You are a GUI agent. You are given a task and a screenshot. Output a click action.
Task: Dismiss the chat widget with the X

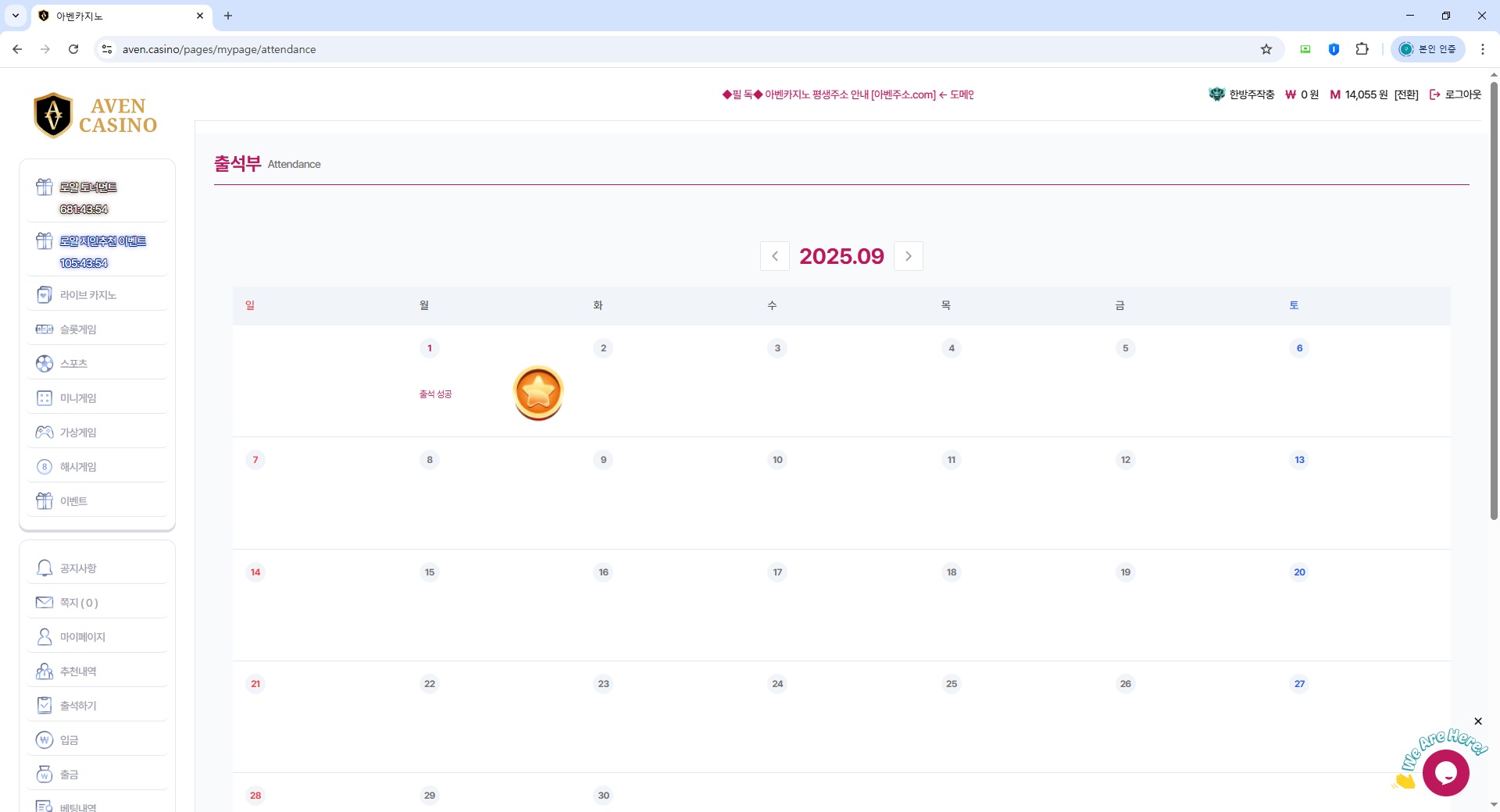1477,721
